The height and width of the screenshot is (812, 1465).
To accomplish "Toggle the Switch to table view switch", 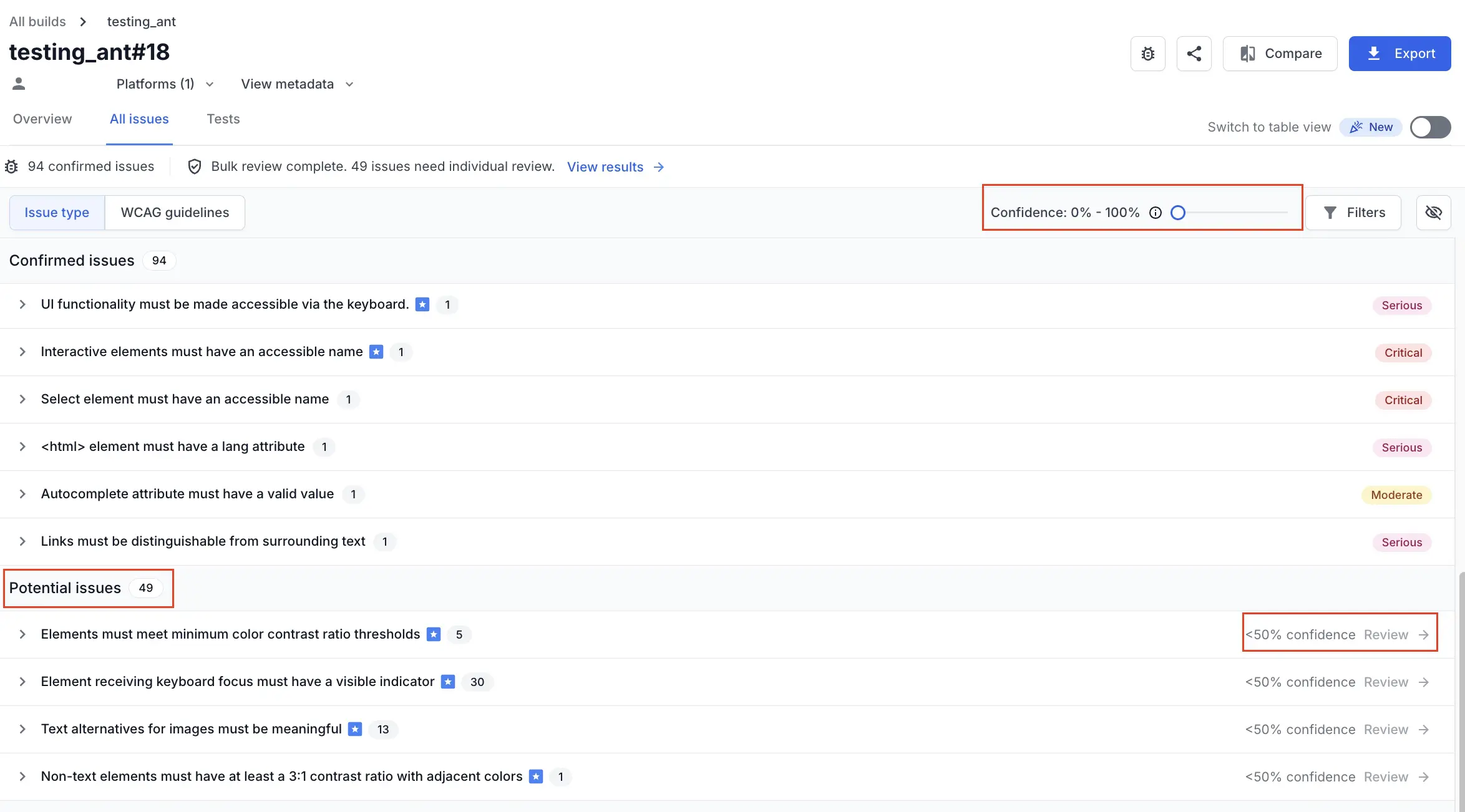I will [1430, 127].
